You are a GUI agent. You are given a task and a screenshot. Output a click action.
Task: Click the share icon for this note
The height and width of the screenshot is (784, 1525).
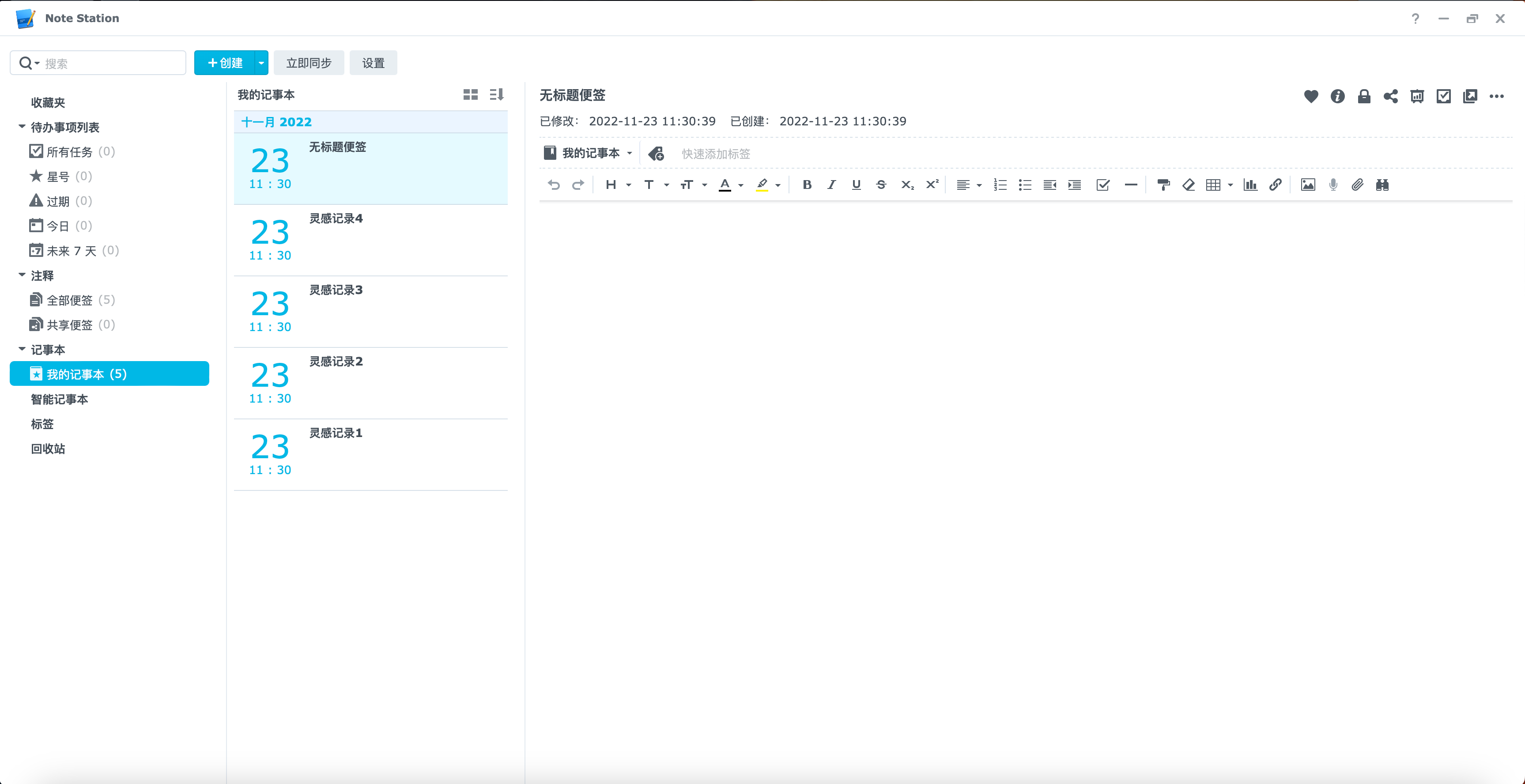coord(1391,96)
